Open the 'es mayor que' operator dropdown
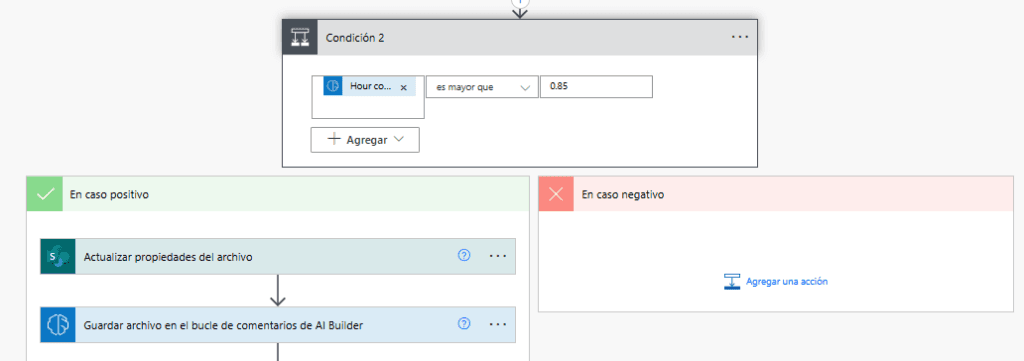The image size is (1024, 361). (482, 87)
